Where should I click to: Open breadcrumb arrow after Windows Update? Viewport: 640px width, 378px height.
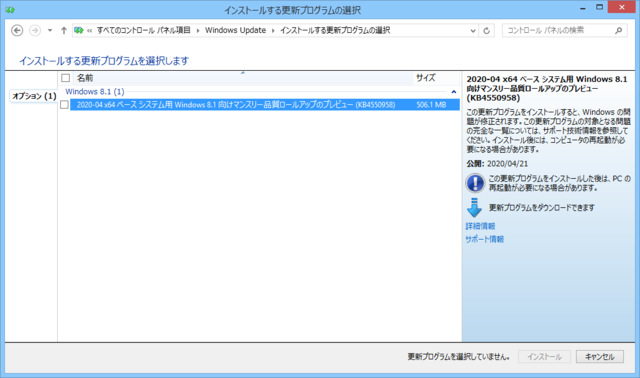pos(273,31)
